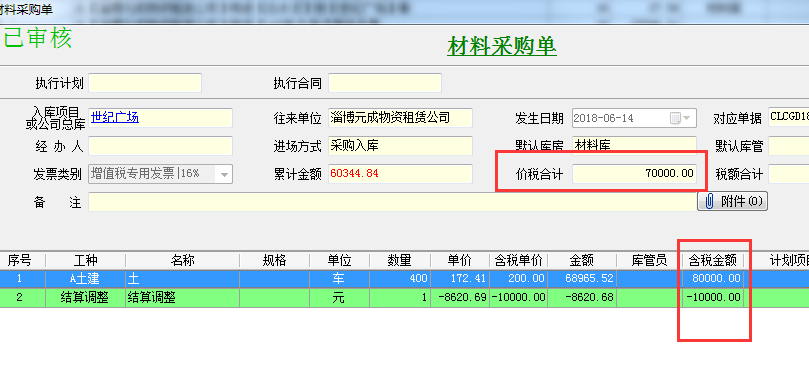
Task: Click the 经办人 input field
Action: (x=160, y=146)
